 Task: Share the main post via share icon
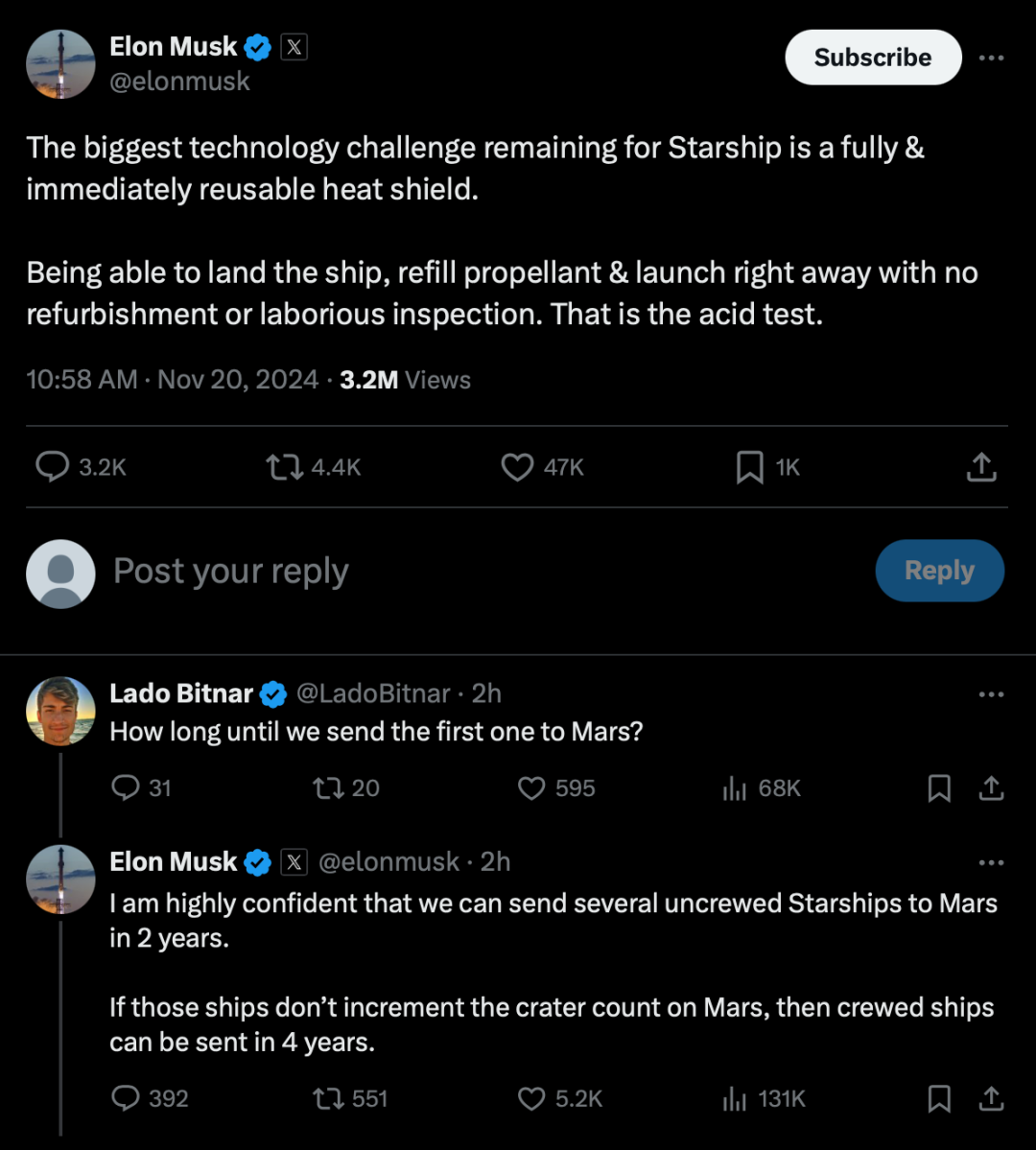[x=981, y=467]
